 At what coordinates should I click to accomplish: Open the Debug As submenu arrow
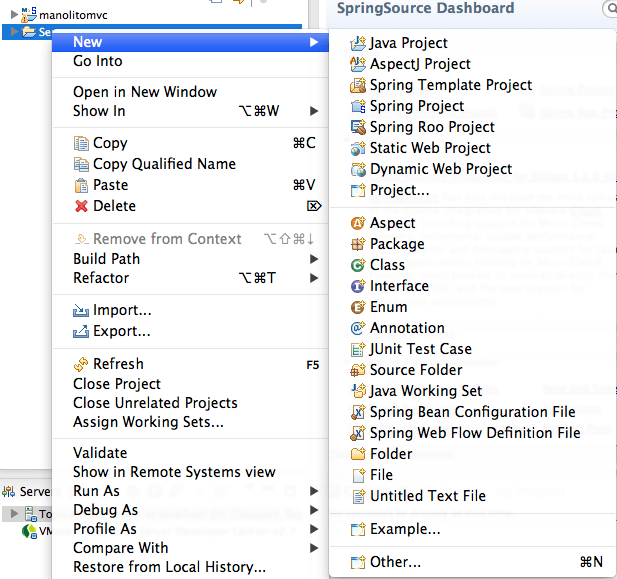(x=314, y=510)
